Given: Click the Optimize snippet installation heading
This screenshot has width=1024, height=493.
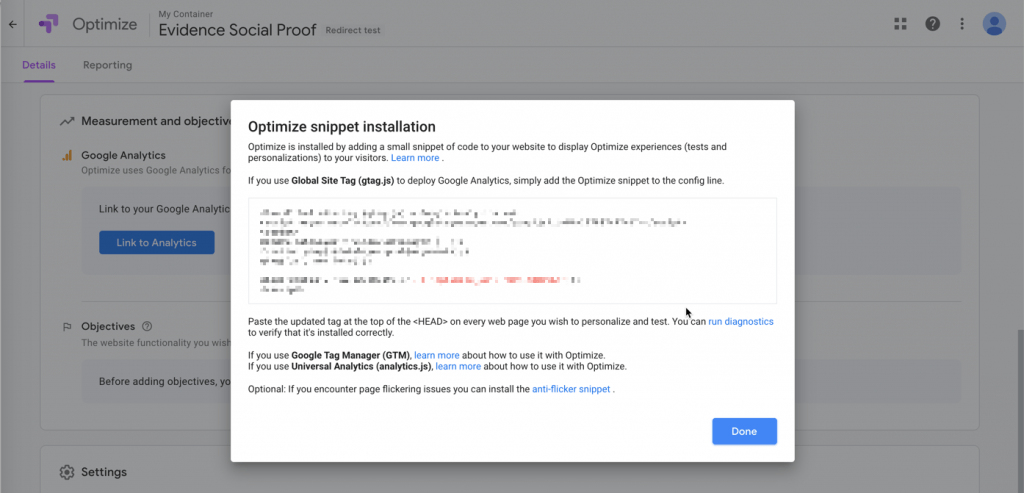Looking at the screenshot, I should click(342, 127).
